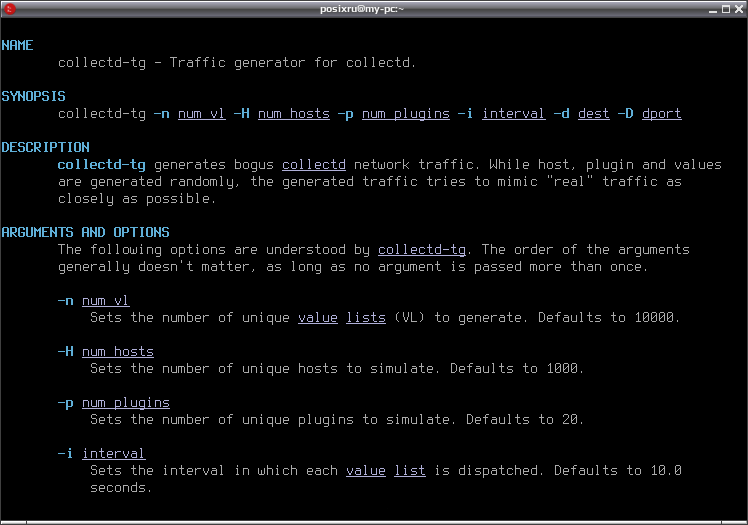
Task: Click the -n flag in the synopsis
Action: [162, 114]
